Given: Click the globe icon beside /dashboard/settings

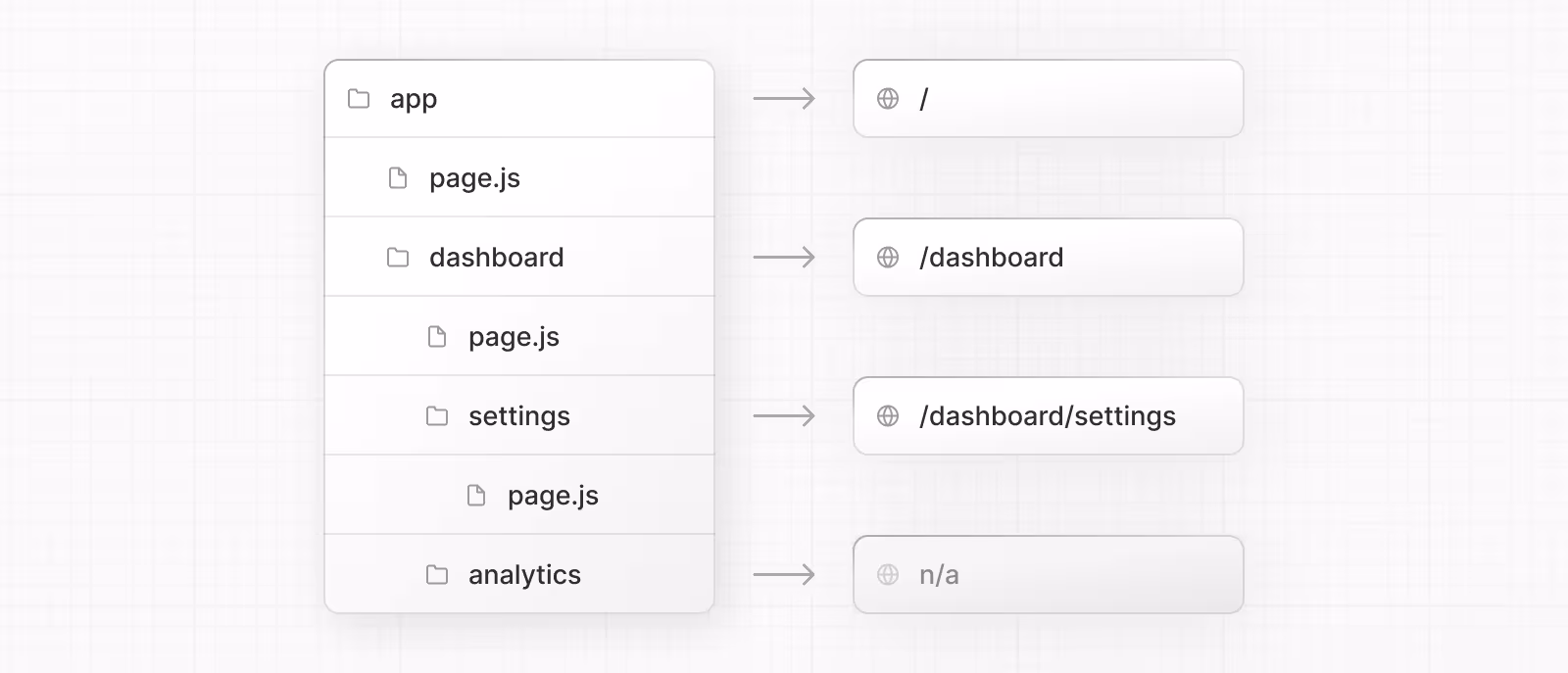Looking at the screenshot, I should 888,416.
